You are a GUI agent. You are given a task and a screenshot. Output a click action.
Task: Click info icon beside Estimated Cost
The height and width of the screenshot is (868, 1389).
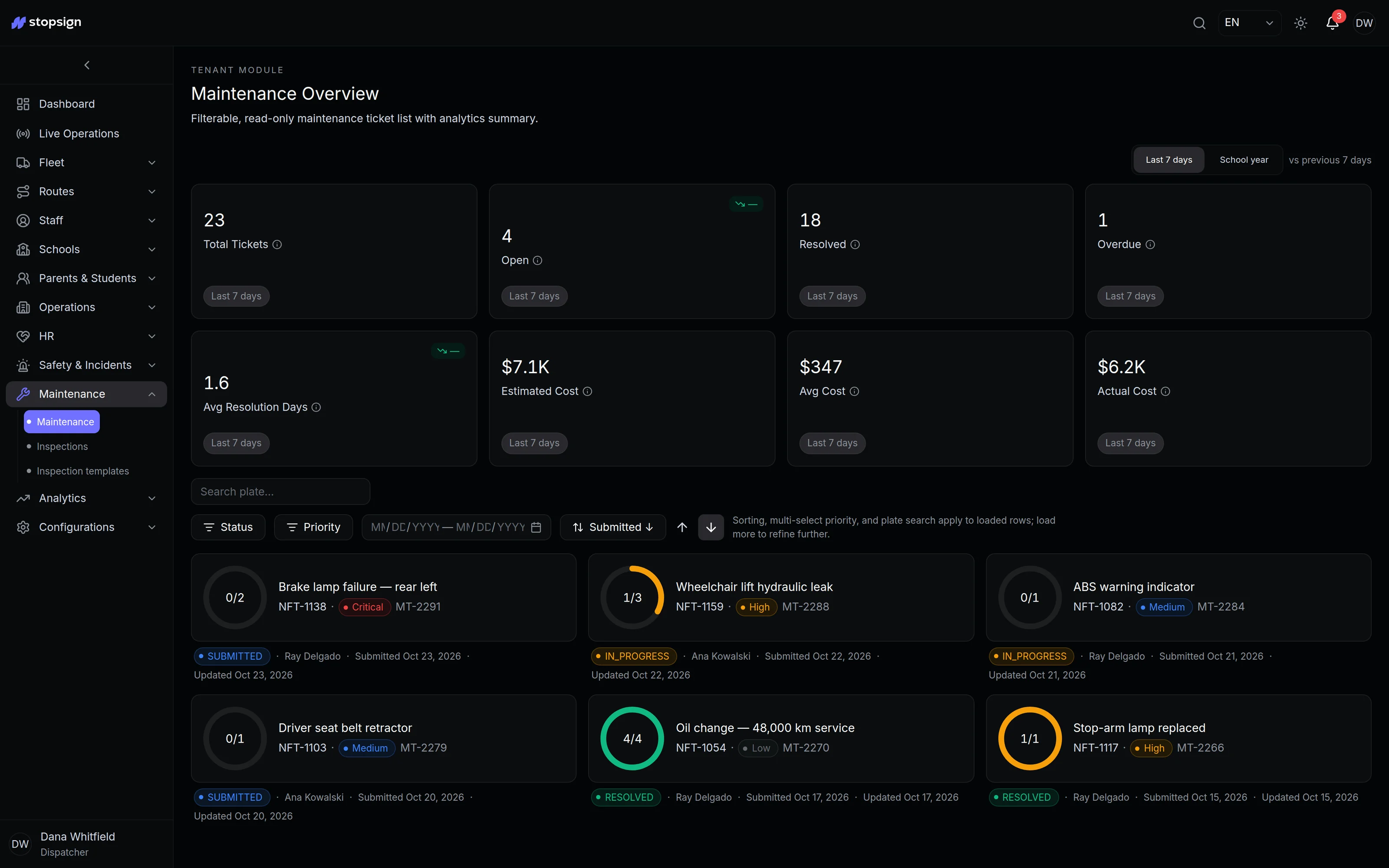[x=587, y=391]
